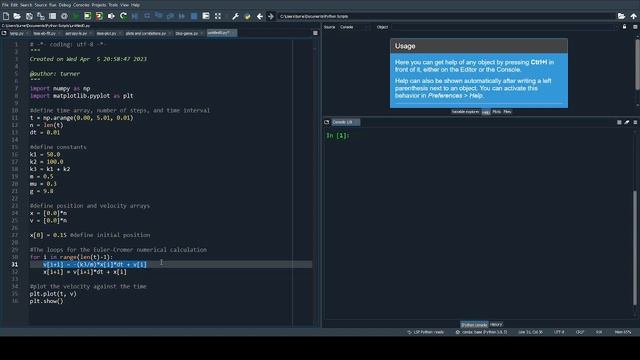Run the file with green play icon

click(76, 16)
